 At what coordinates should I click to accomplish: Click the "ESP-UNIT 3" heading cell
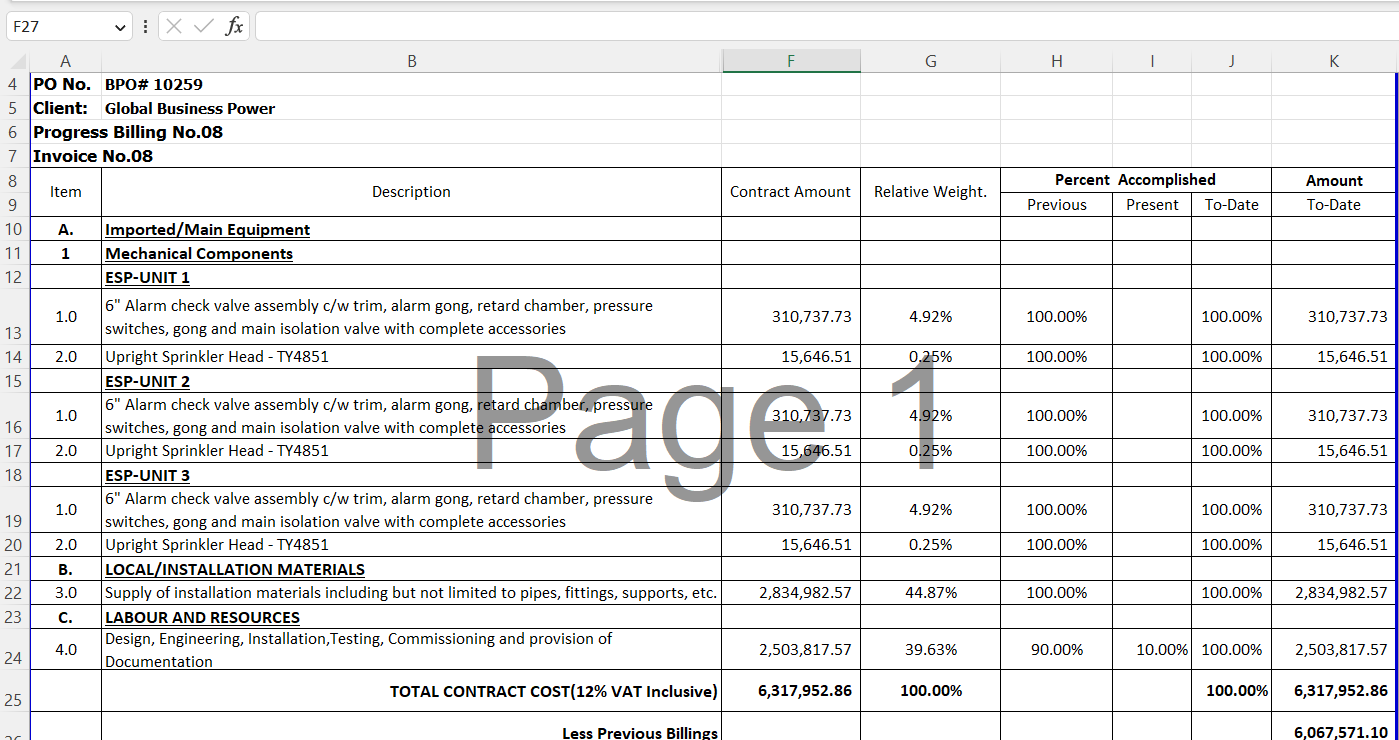[411, 475]
